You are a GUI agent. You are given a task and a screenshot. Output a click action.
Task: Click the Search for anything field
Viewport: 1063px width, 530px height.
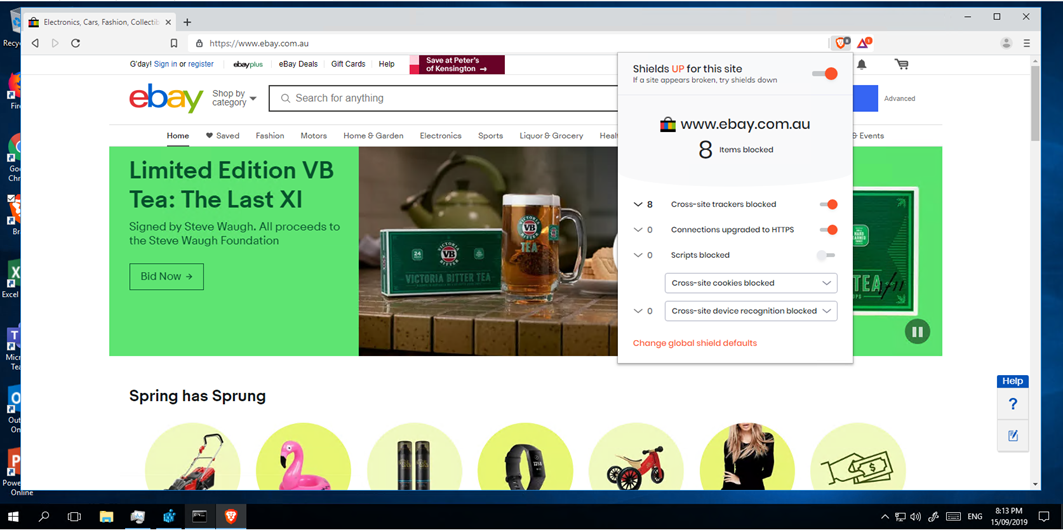coord(443,98)
